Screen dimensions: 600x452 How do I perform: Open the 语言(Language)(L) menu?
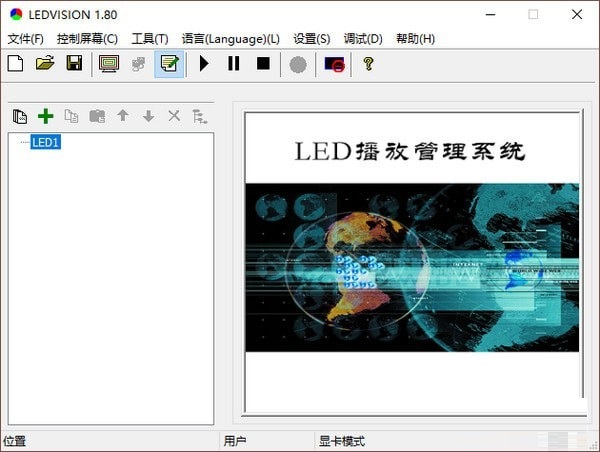(231, 39)
